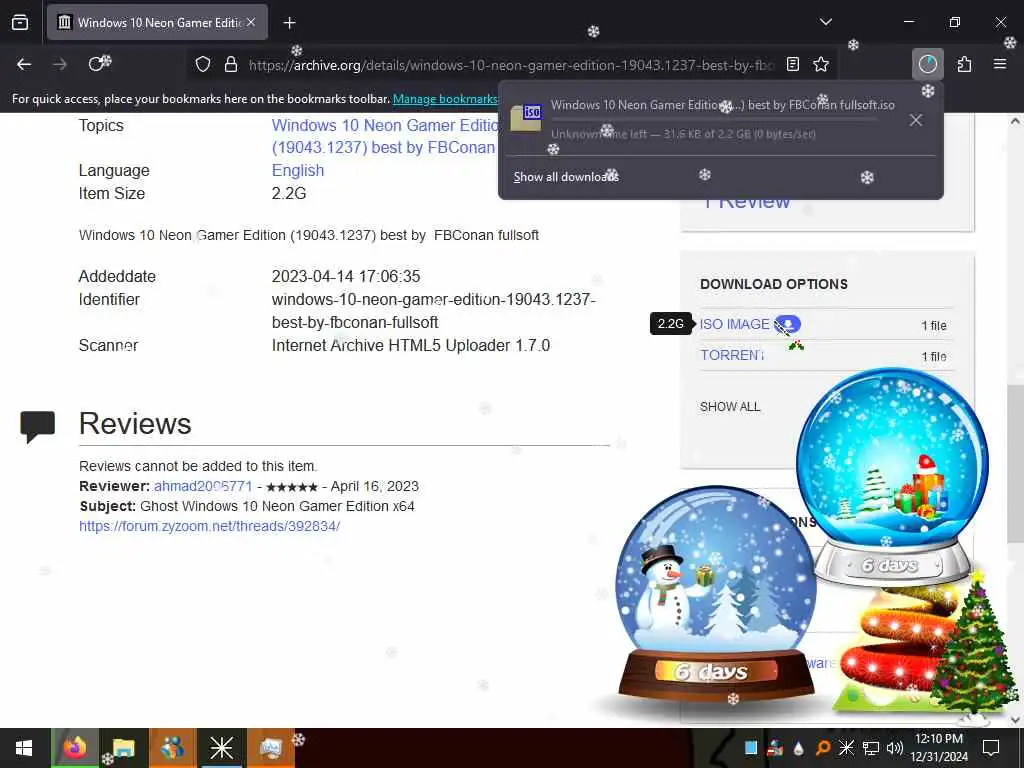Click the Reviews speech bubble icon
1024x768 pixels.
[37, 426]
